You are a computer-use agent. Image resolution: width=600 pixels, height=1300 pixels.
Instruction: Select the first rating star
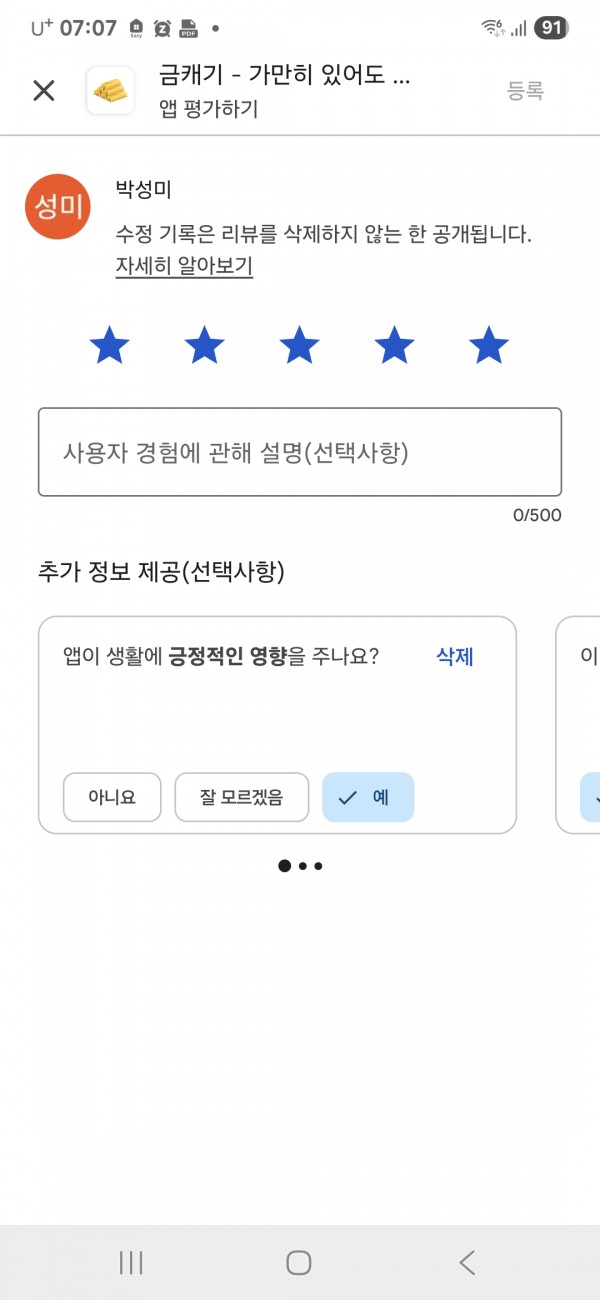110,345
